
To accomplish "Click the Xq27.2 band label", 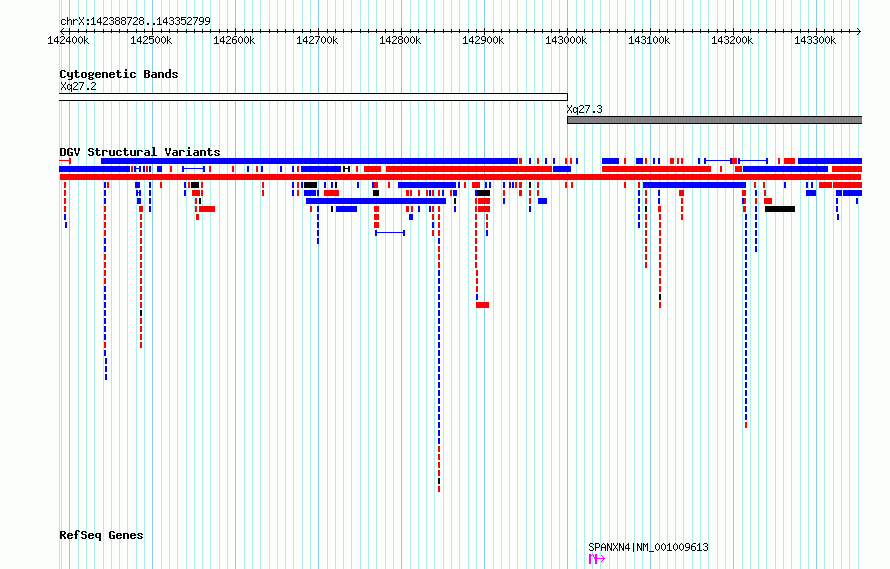I will coord(78,86).
